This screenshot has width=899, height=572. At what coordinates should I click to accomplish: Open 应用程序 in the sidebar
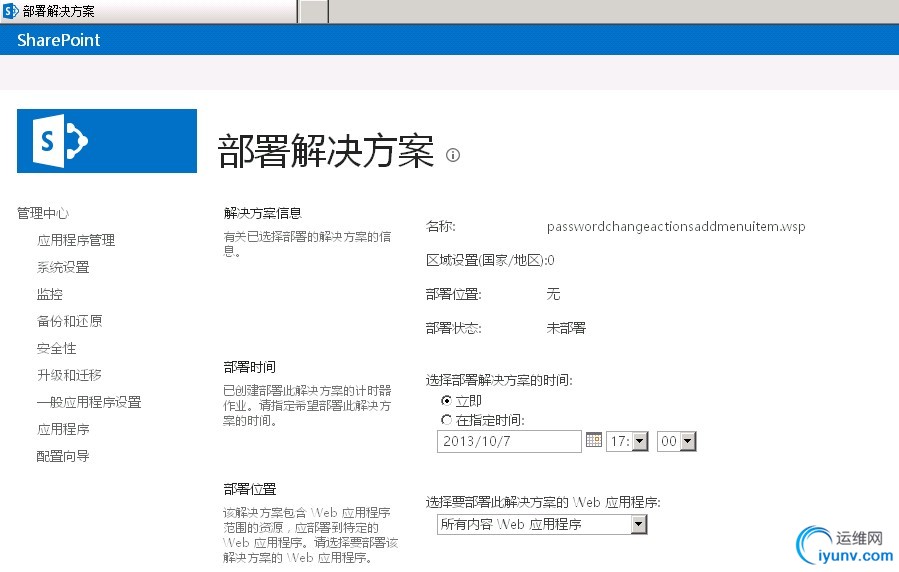point(63,429)
